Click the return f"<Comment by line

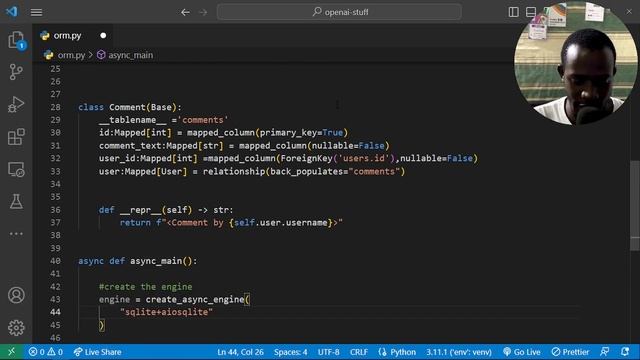coord(231,223)
